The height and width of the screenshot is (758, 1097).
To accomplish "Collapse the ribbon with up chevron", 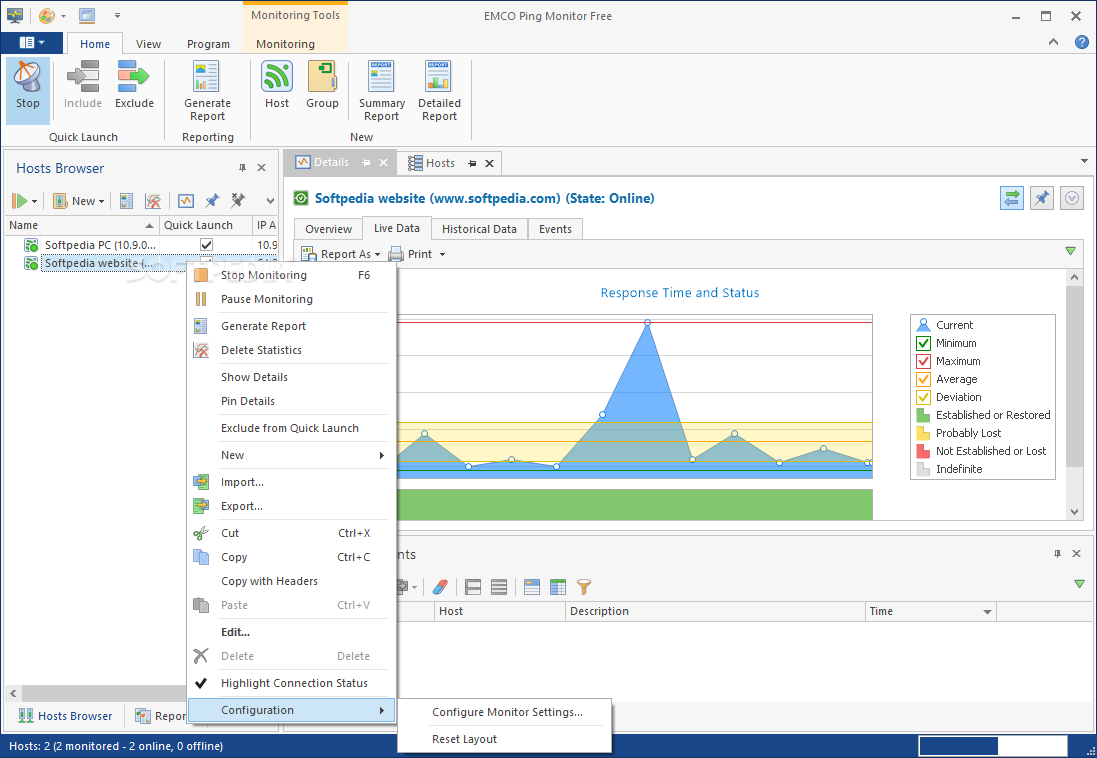I will (x=1053, y=42).
